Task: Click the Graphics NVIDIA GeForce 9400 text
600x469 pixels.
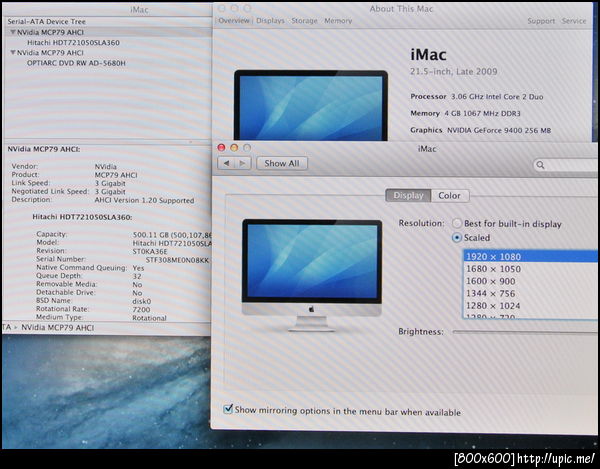Action: tap(481, 130)
